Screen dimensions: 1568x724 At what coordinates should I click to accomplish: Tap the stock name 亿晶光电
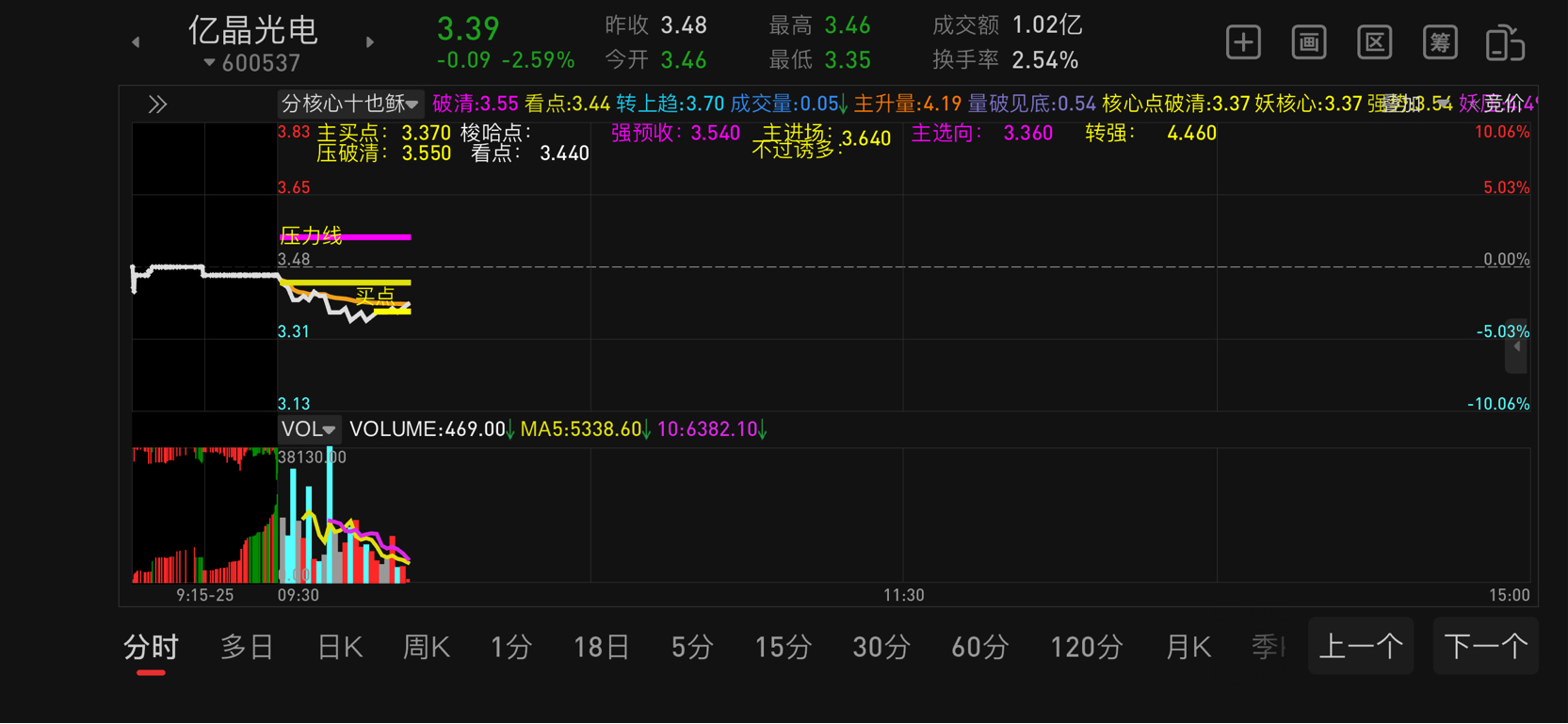click(253, 30)
